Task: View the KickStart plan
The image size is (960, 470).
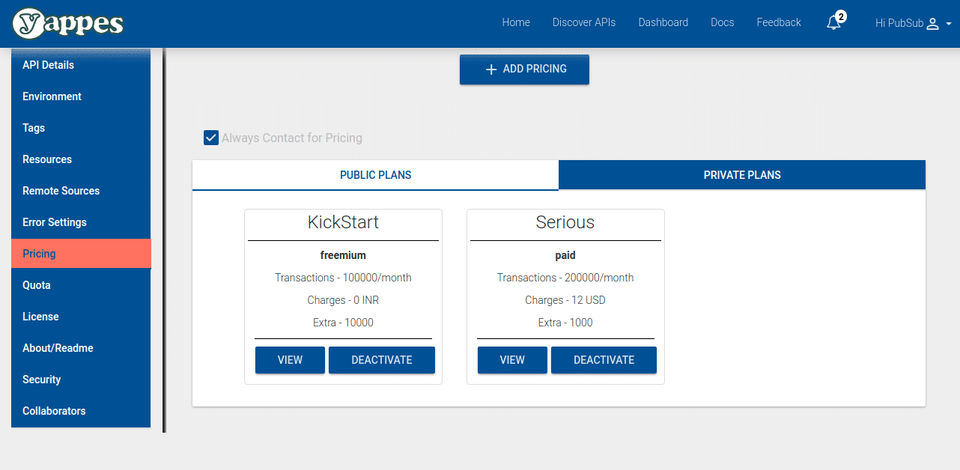Action: pyautogui.click(x=290, y=360)
